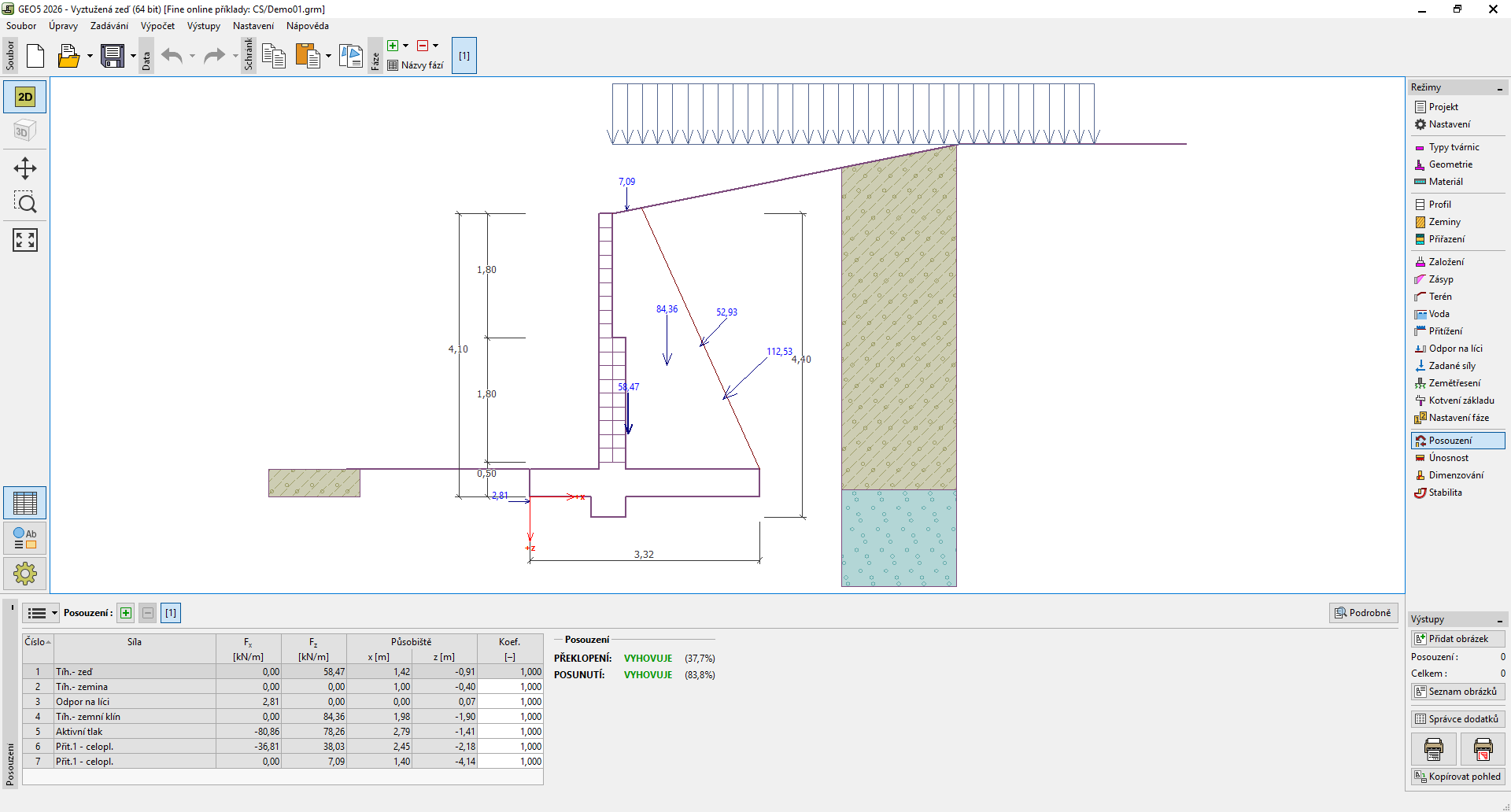This screenshot has width=1511, height=812.
Task: Open the drawing settings gear
Action: coord(25,574)
